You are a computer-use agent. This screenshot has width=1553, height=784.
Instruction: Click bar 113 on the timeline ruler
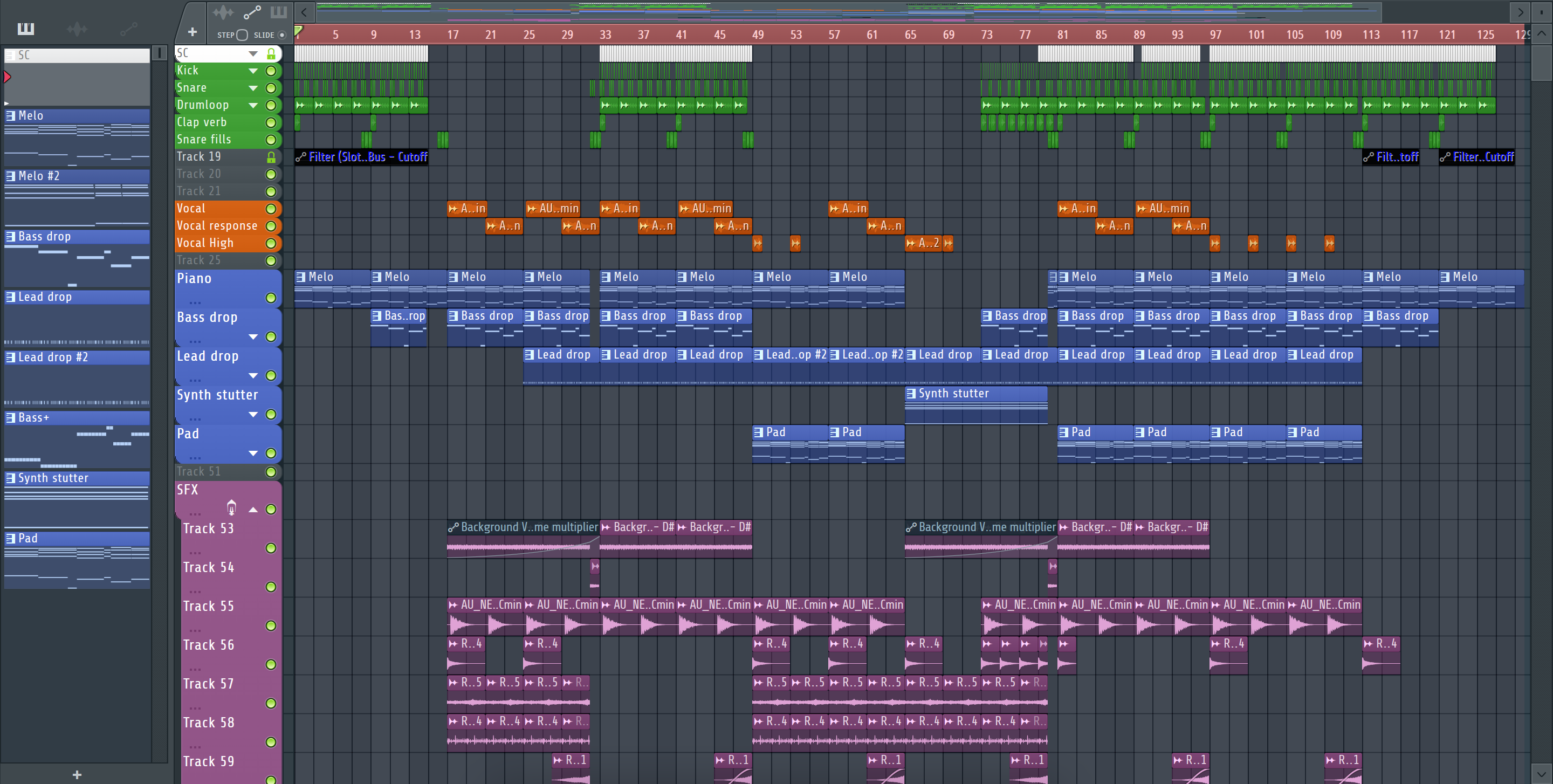[1371, 35]
